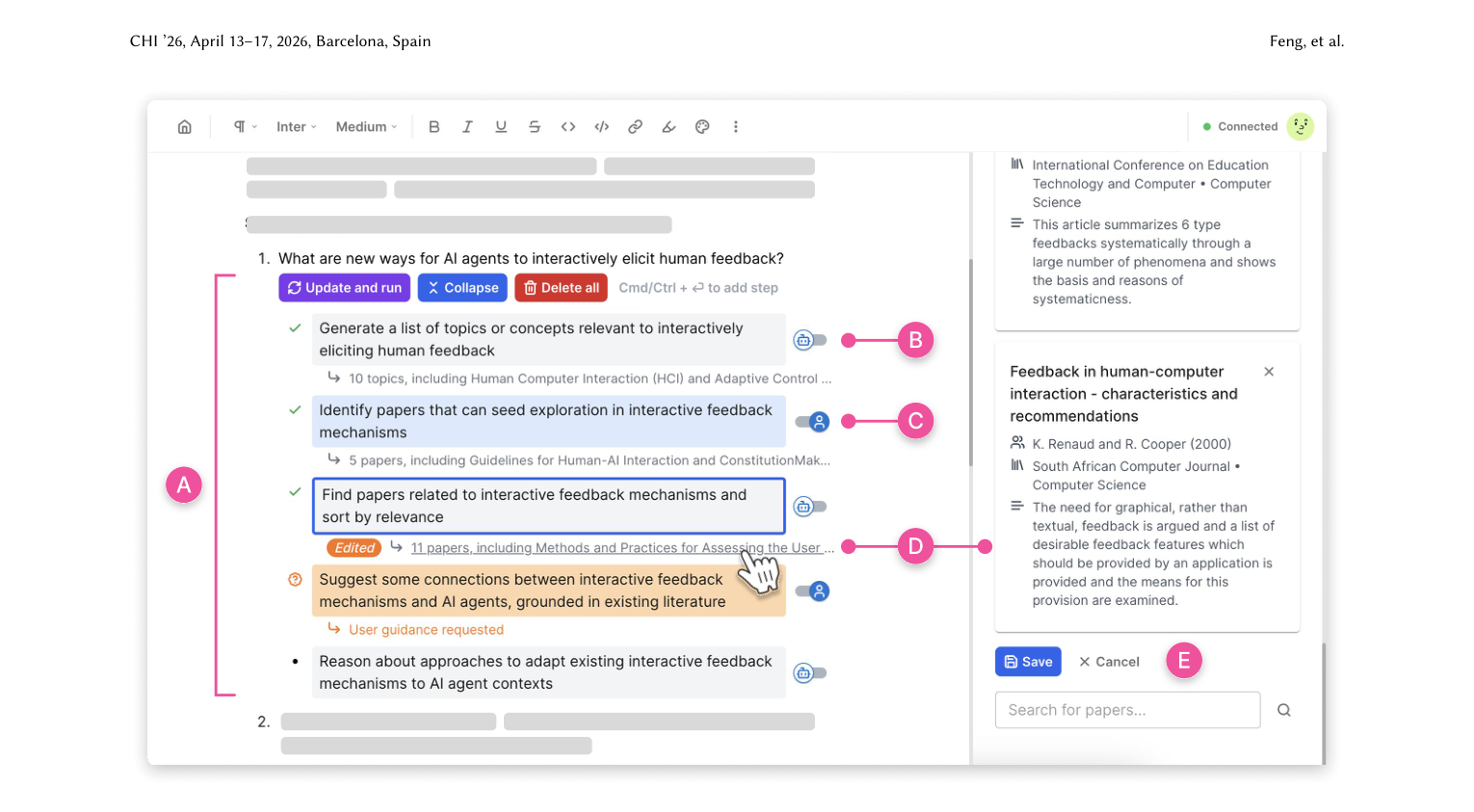
Task: Click International Conference on Education Technology venue
Action: click(1151, 184)
